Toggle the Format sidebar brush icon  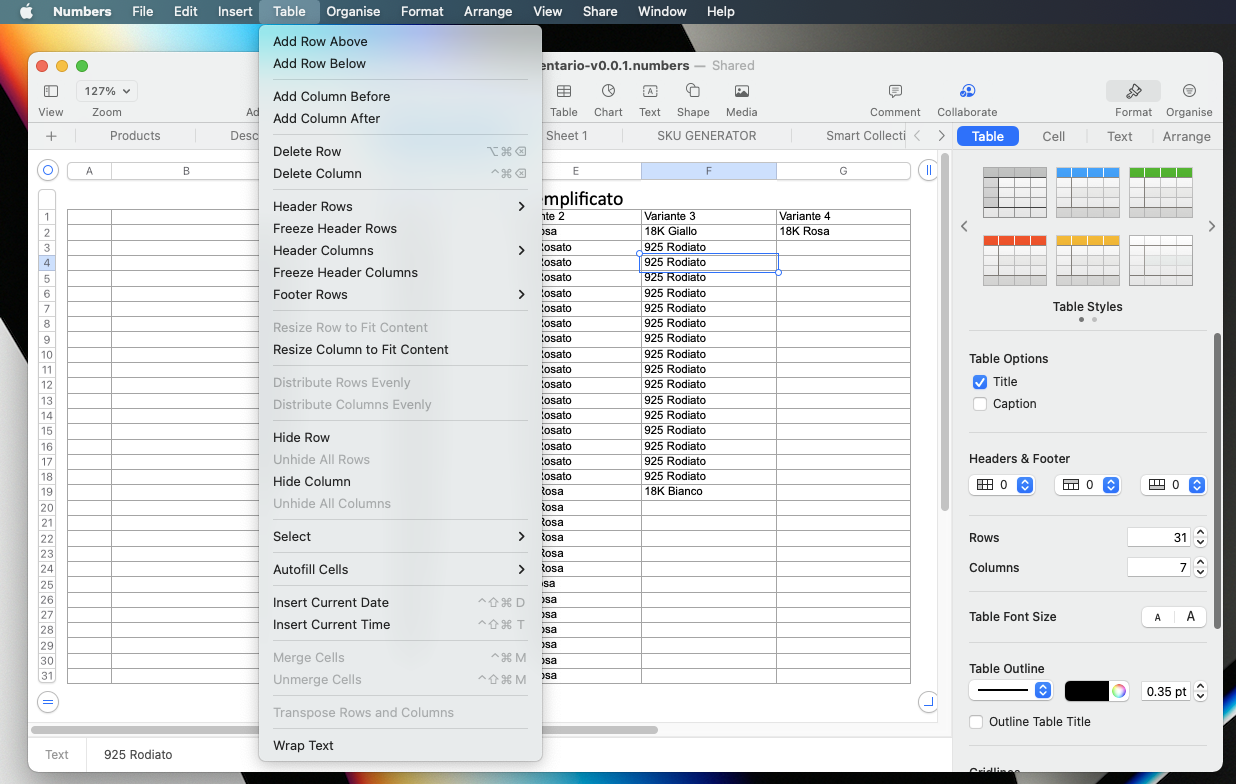(x=1133, y=91)
